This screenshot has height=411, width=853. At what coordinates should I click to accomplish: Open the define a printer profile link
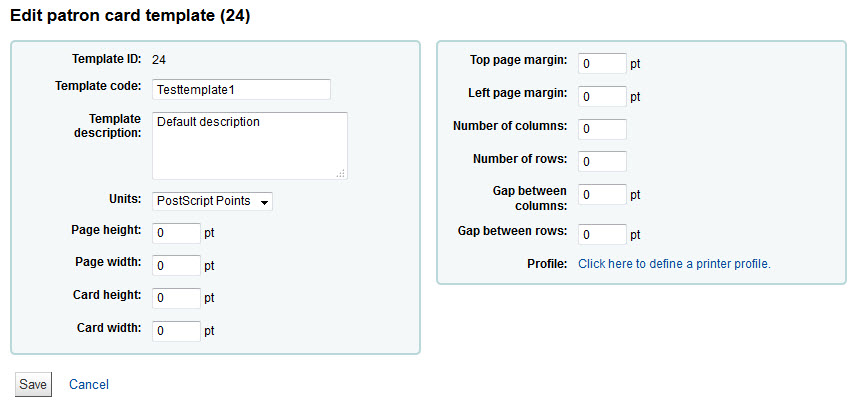pyautogui.click(x=674, y=264)
